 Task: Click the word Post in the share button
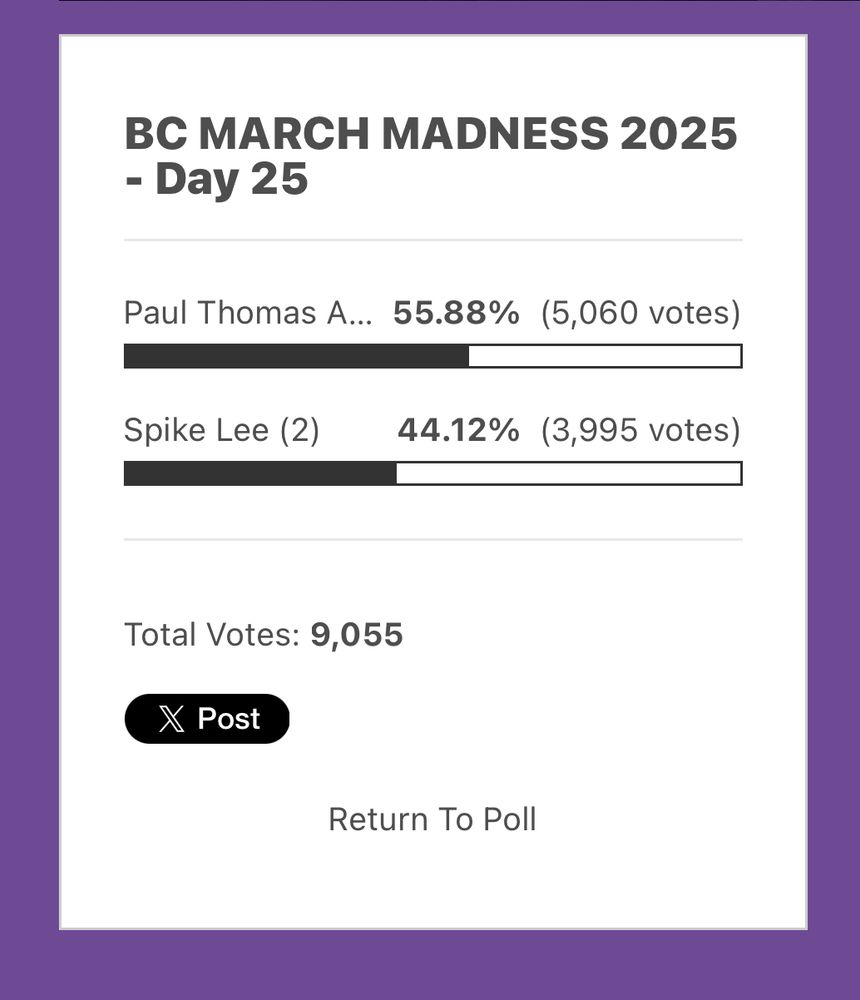pyautogui.click(x=228, y=719)
